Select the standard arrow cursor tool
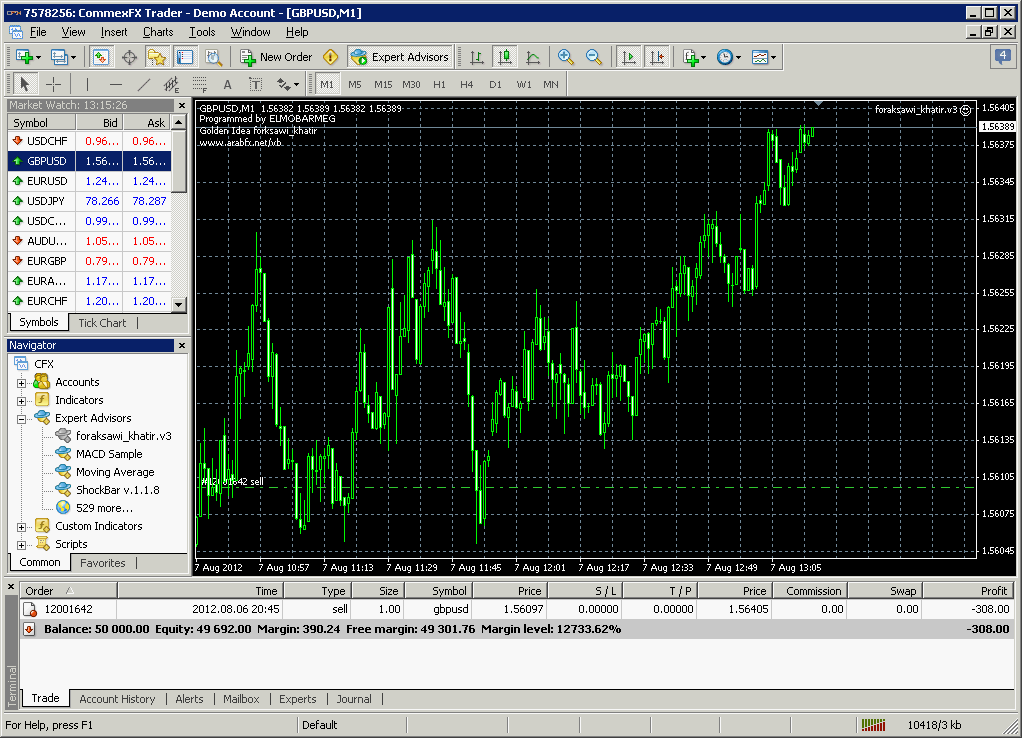Image resolution: width=1022 pixels, height=738 pixels. [x=25, y=84]
